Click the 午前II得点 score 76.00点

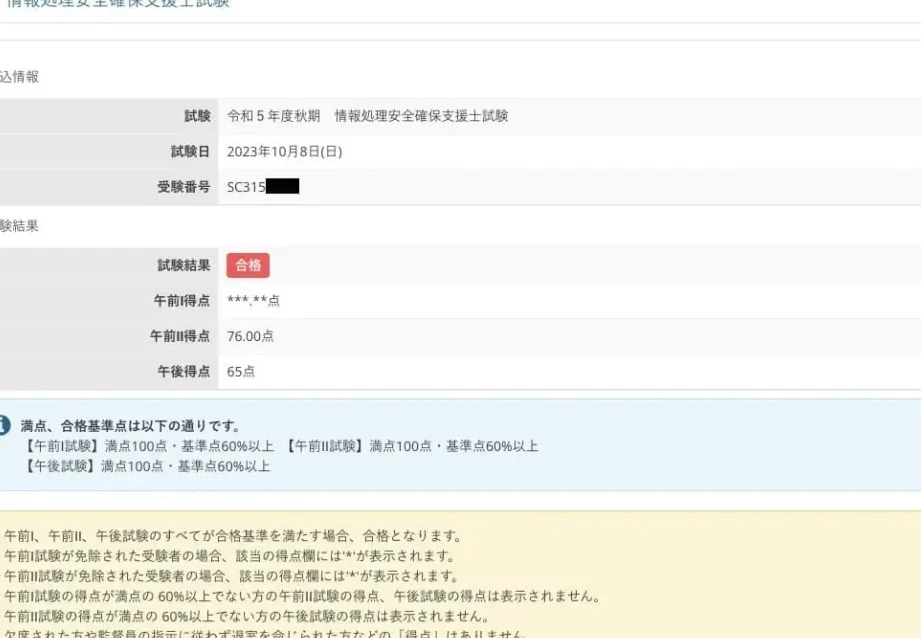pyautogui.click(x=250, y=336)
